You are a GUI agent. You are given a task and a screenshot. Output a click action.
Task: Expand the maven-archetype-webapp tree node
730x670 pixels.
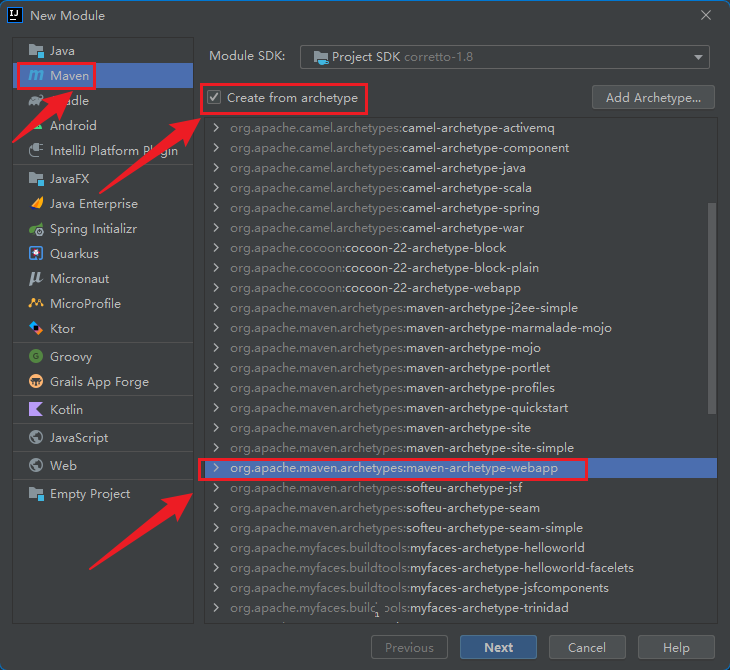click(x=215, y=468)
